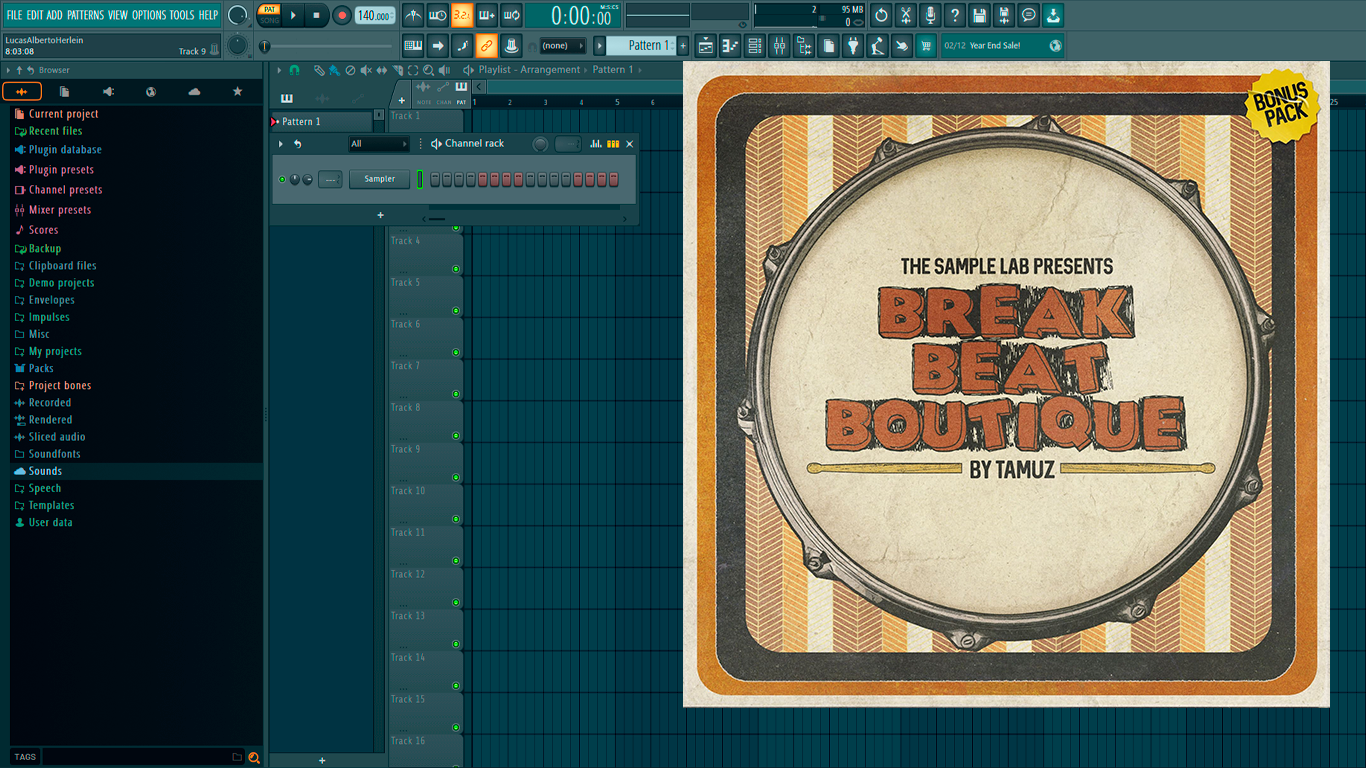
Task: Click the undo history icon
Action: (881, 15)
